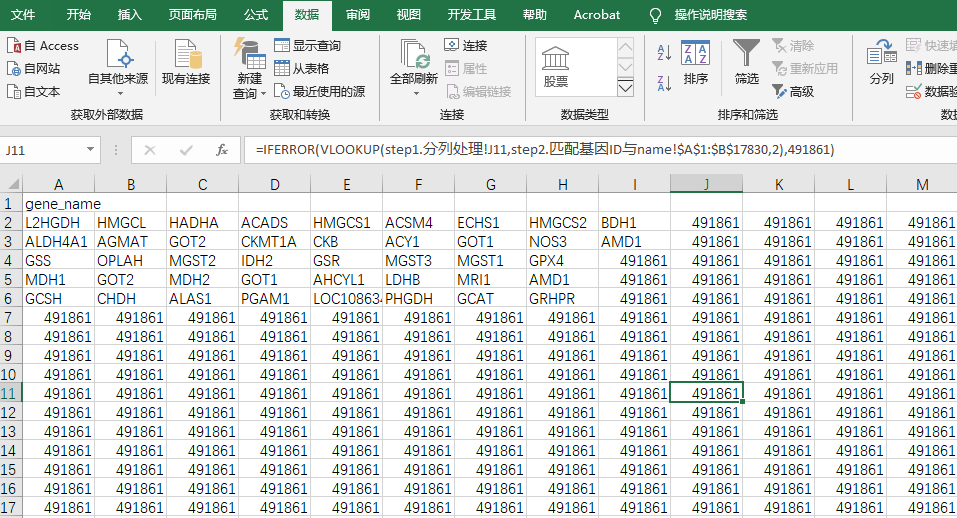This screenshot has height=518, width=957.
Task: Click the select-all corner triangle
Action: point(12,184)
